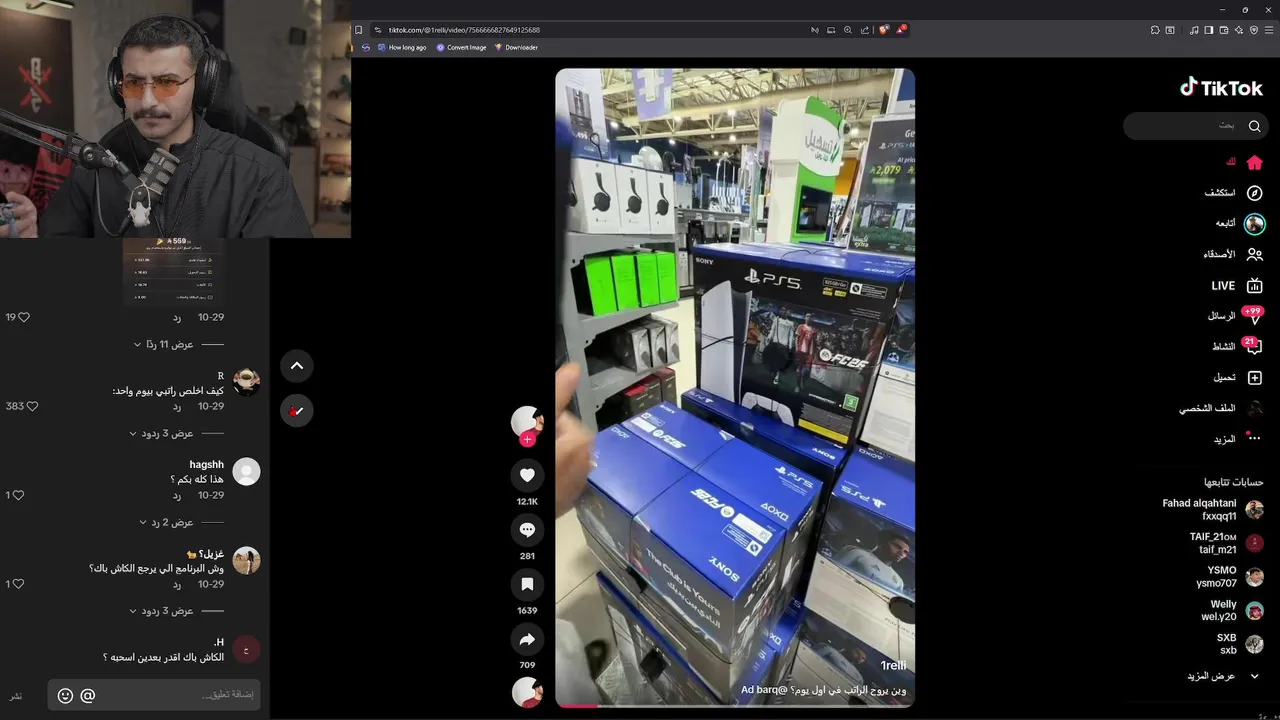Click the browser zoom magnifier in address bar

848,30
